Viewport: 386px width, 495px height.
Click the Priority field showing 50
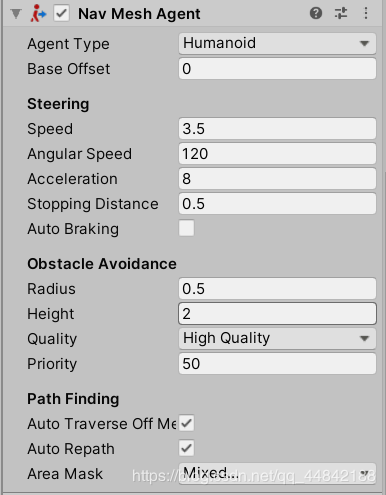[x=277, y=364]
